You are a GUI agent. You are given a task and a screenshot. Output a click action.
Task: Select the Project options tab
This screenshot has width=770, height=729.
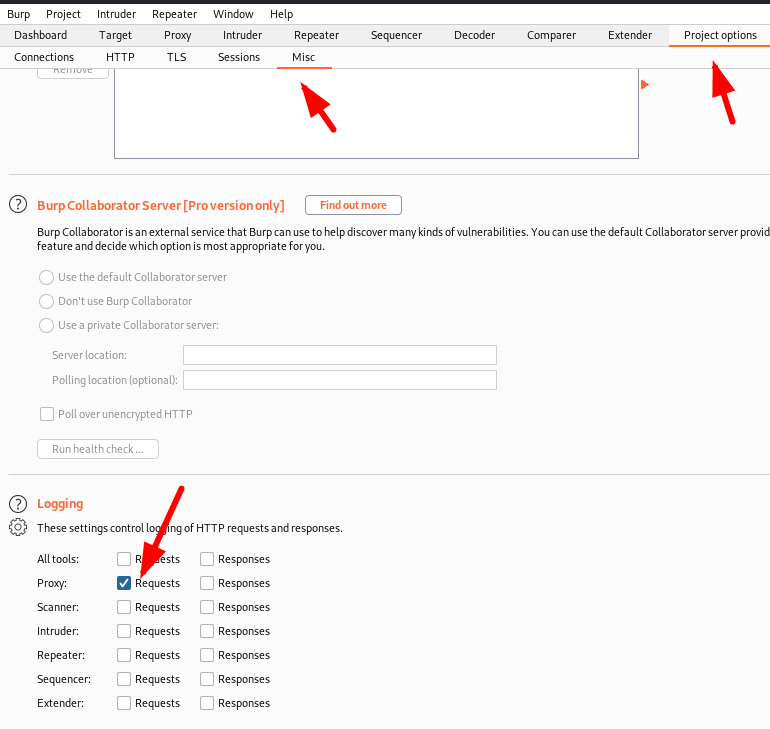click(x=720, y=35)
